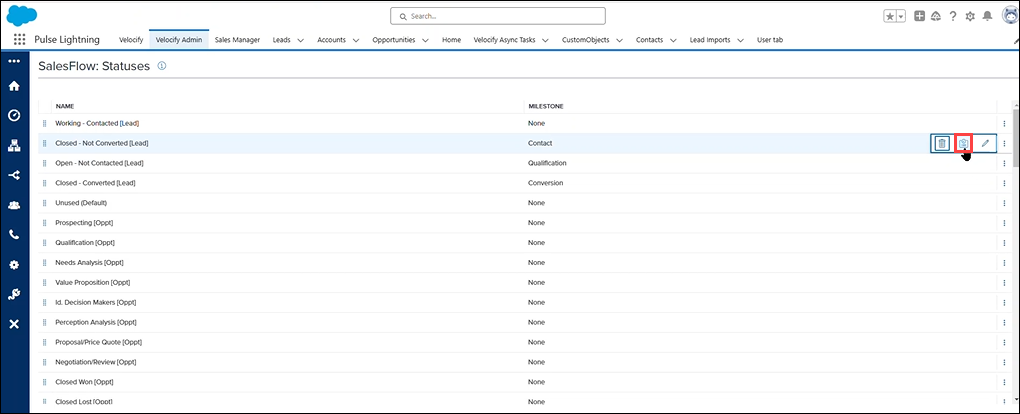The height and width of the screenshot is (414, 1020).
Task: Open the User tab
Action: [x=770, y=40]
